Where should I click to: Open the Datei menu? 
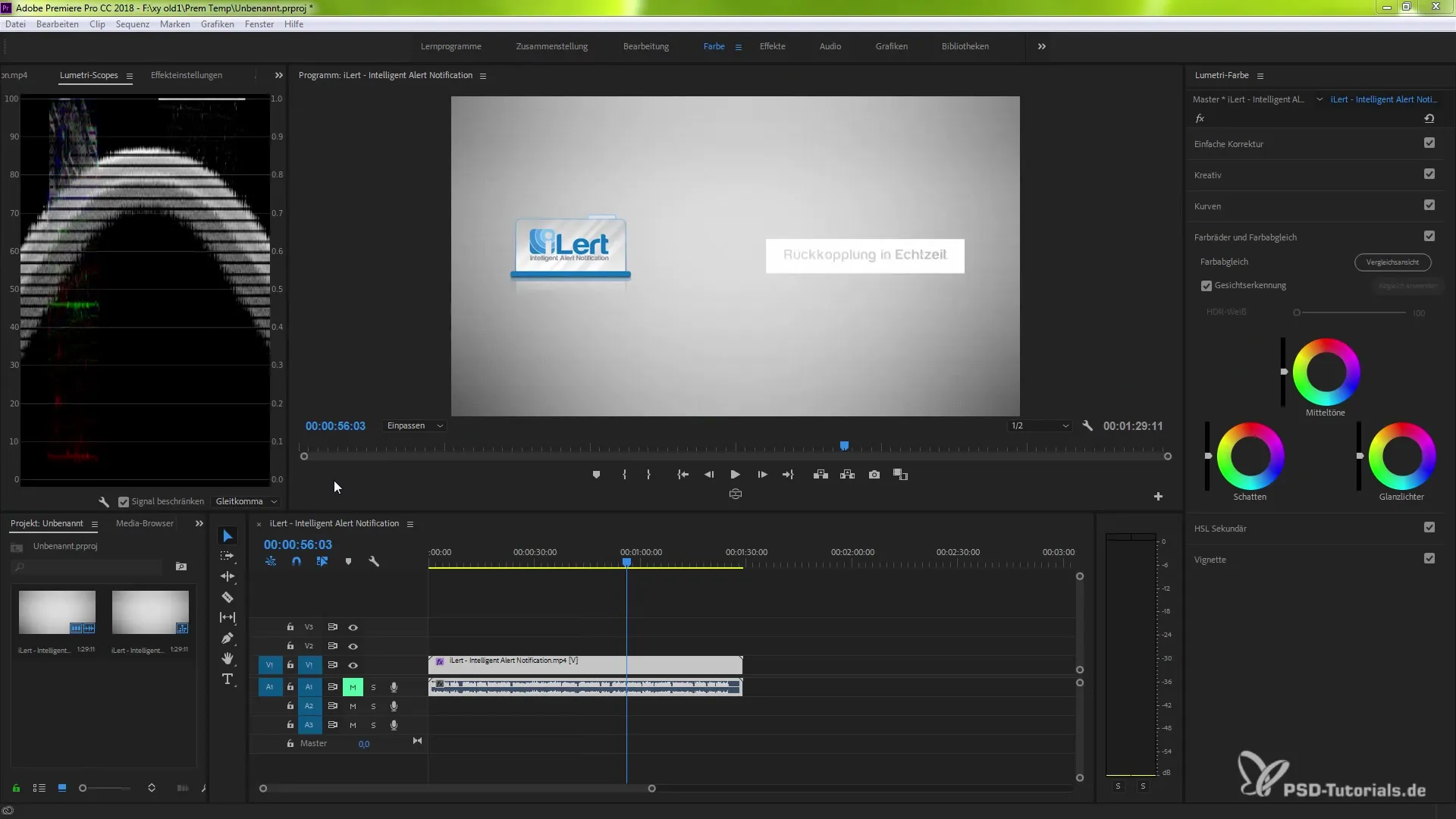tap(15, 24)
